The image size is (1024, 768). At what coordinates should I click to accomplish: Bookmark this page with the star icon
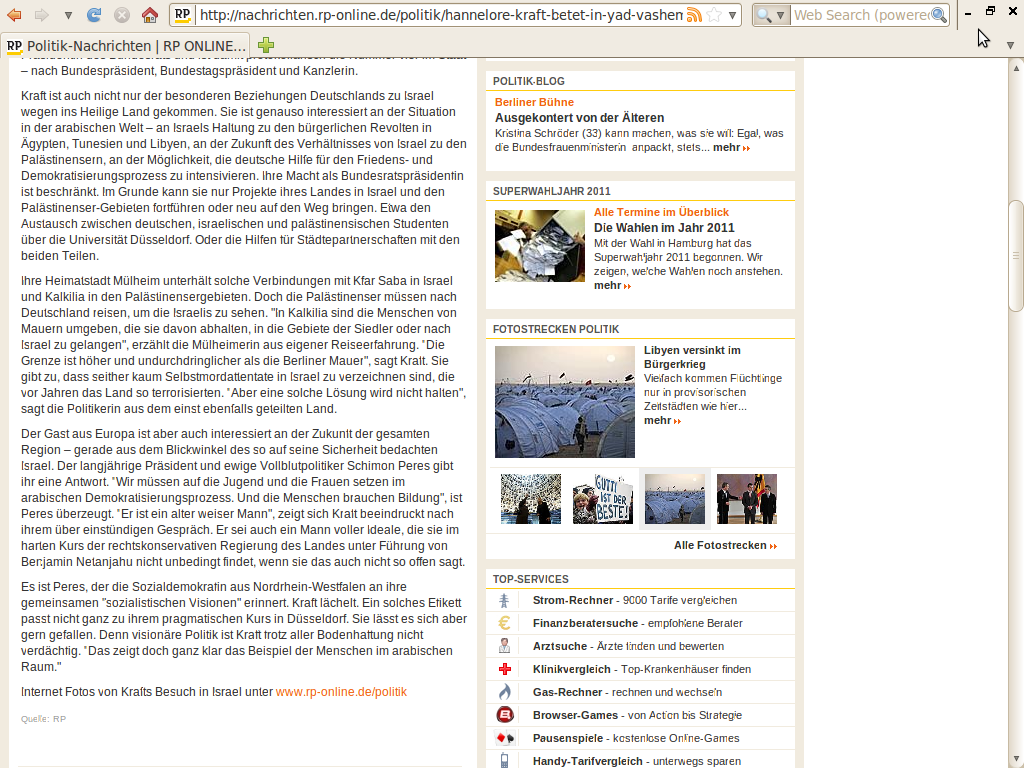[x=714, y=15]
